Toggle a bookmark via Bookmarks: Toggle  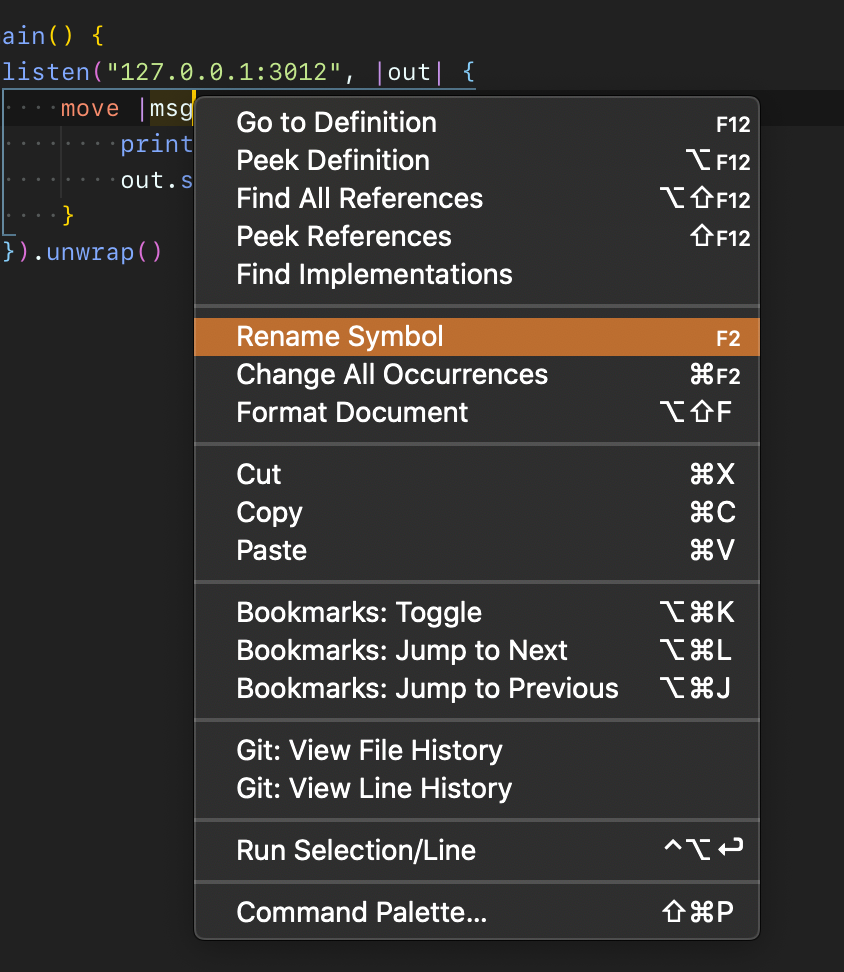[359, 613]
